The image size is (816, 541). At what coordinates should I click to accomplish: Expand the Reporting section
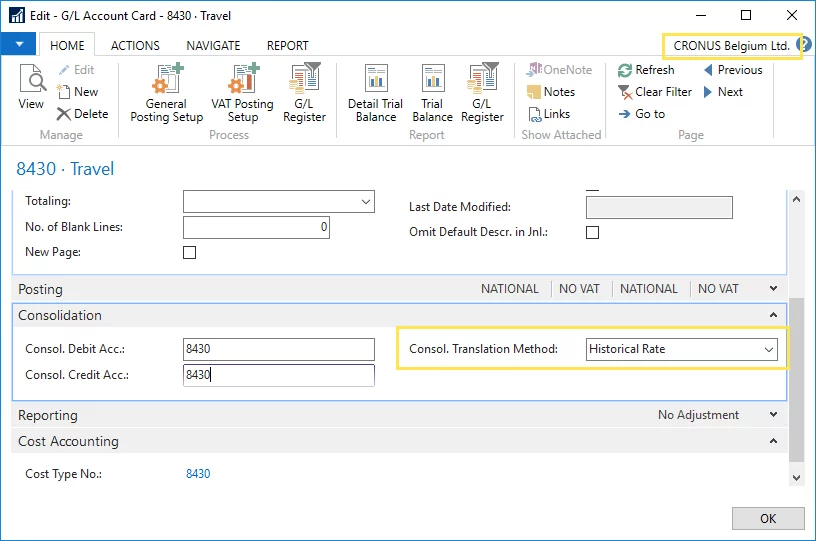pos(773,415)
